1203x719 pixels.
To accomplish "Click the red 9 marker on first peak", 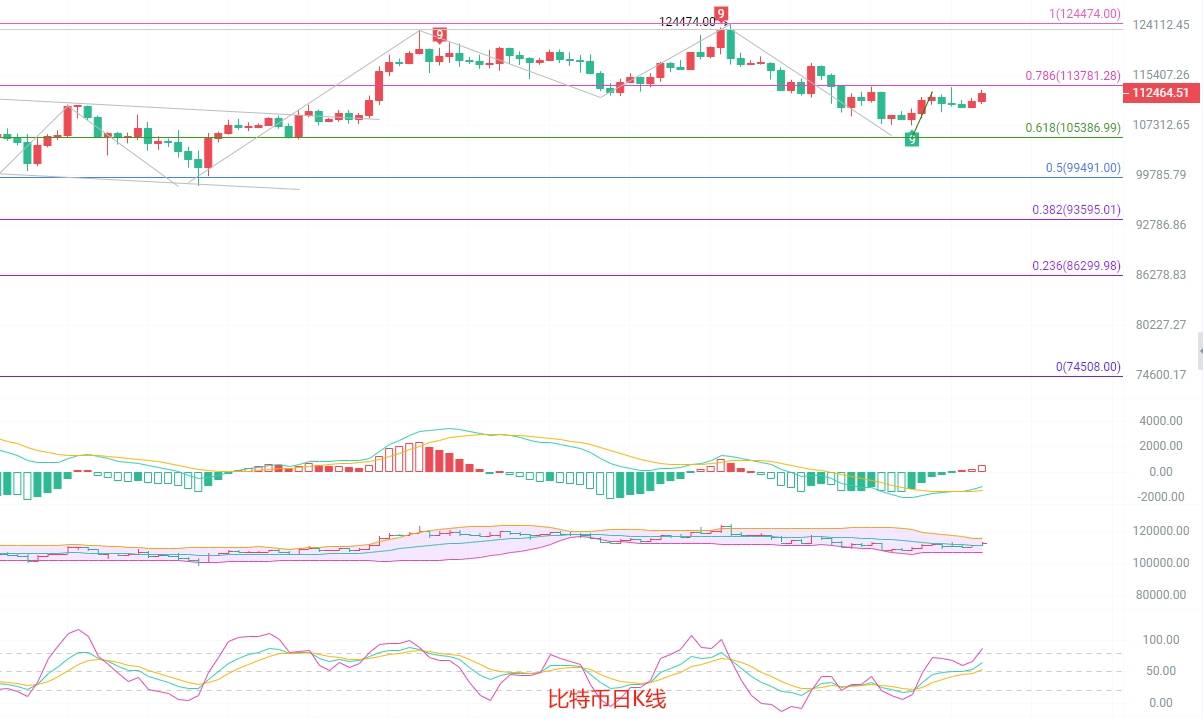I will pyautogui.click(x=439, y=35).
